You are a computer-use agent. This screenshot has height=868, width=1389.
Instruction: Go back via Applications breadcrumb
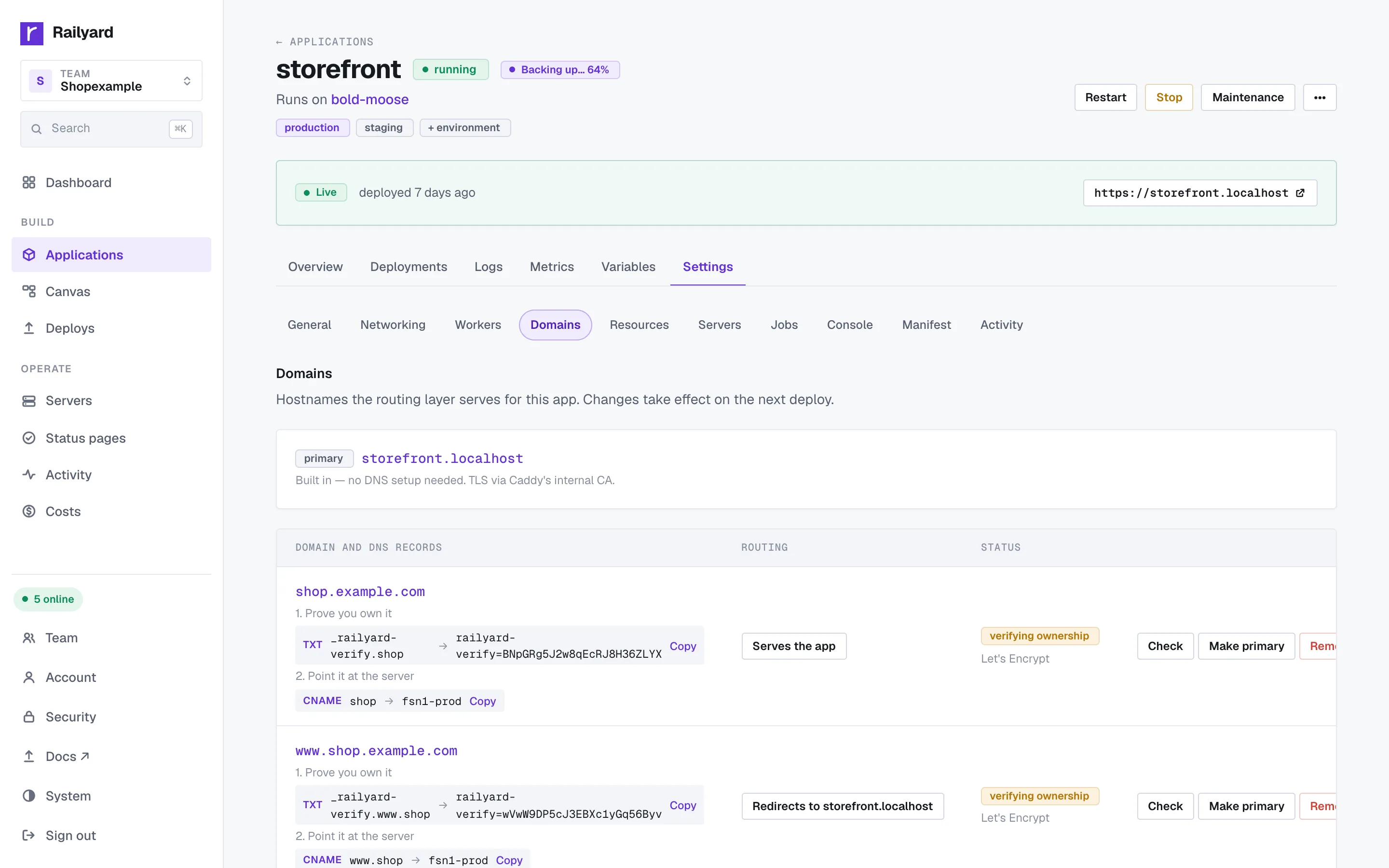click(x=325, y=42)
